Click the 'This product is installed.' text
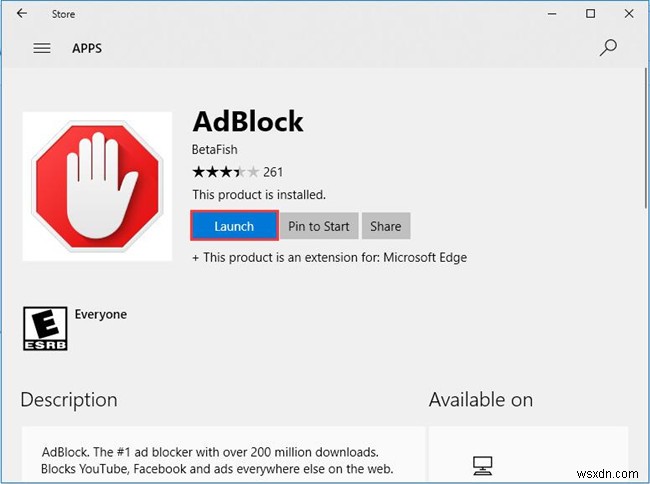 (x=259, y=194)
